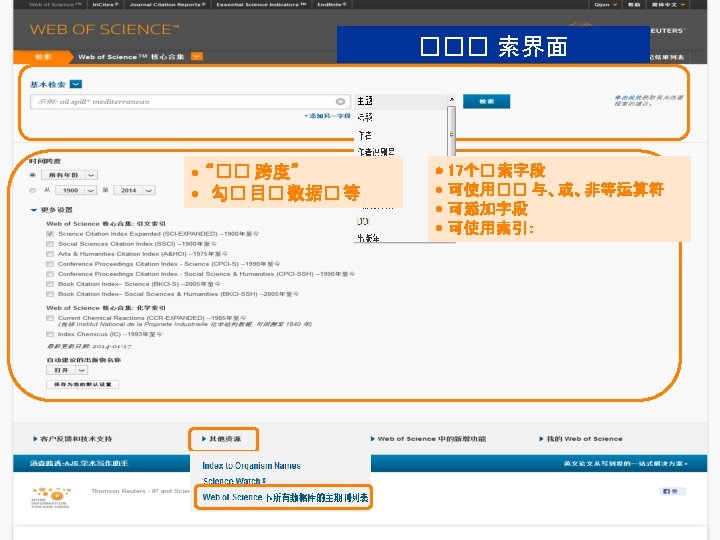Open Web of Science master journal list link
Screen dimensions: 720x540
[285, 497]
